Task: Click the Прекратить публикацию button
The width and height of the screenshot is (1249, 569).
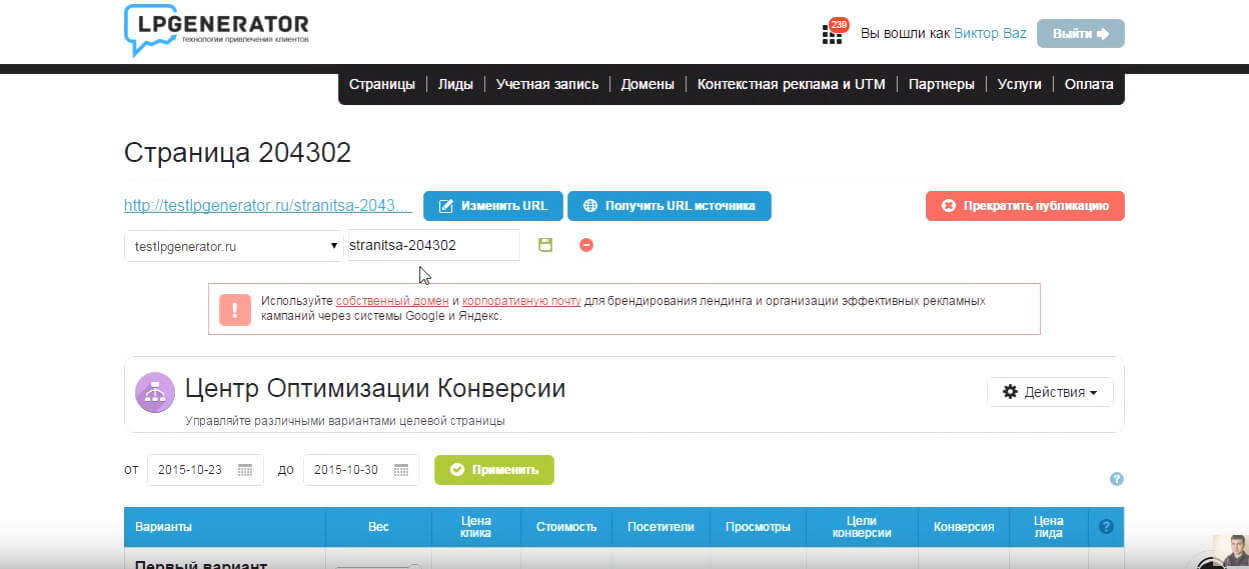Action: pyautogui.click(x=1025, y=206)
